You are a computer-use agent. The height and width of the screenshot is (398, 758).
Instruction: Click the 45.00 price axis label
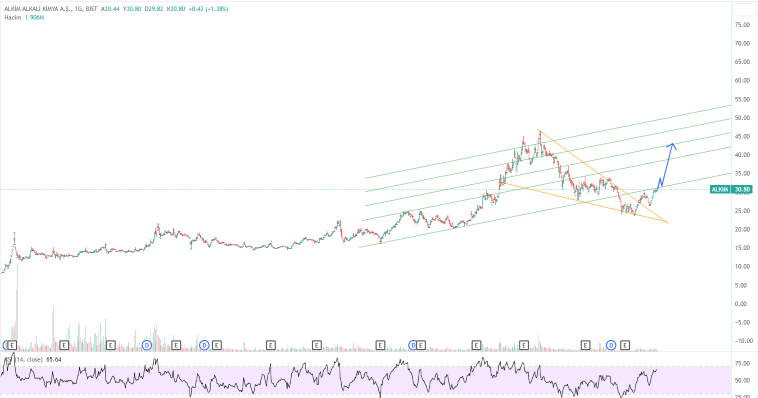742,136
